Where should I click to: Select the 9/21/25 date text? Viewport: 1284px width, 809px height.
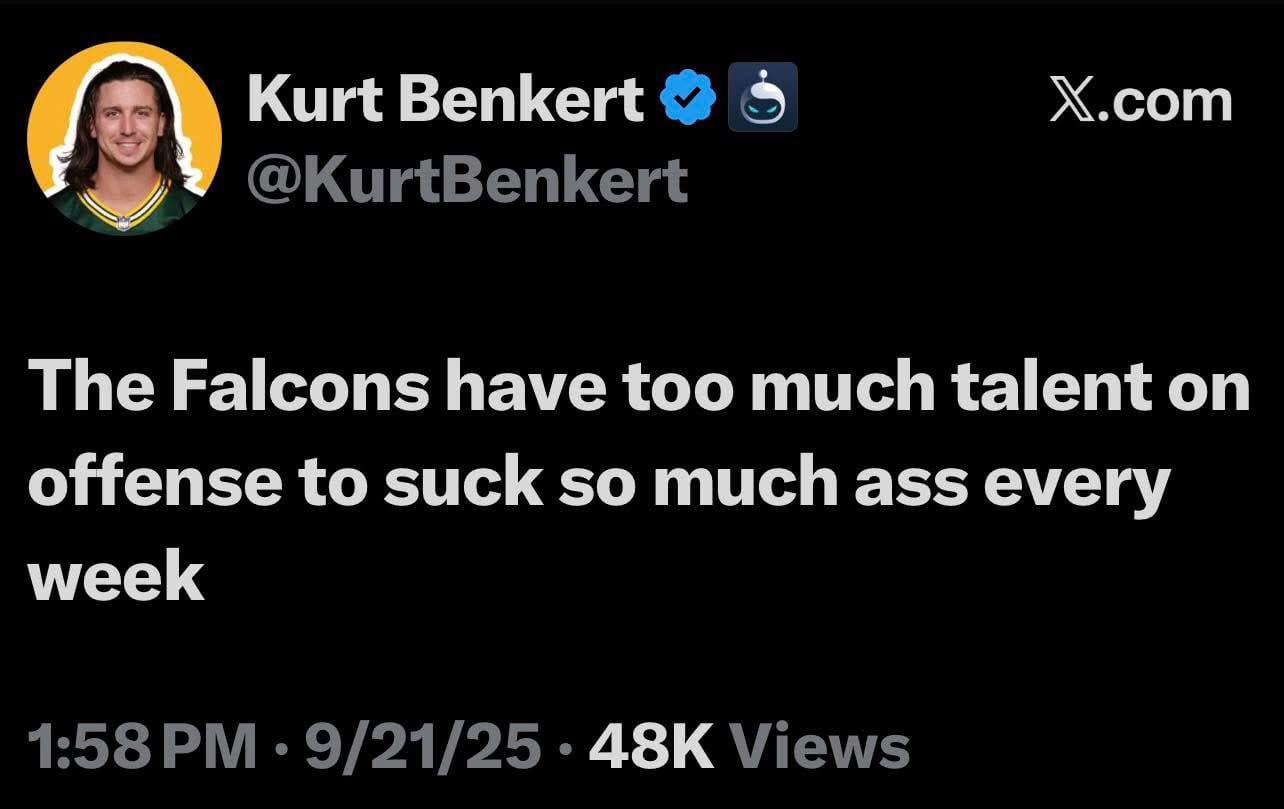420,745
